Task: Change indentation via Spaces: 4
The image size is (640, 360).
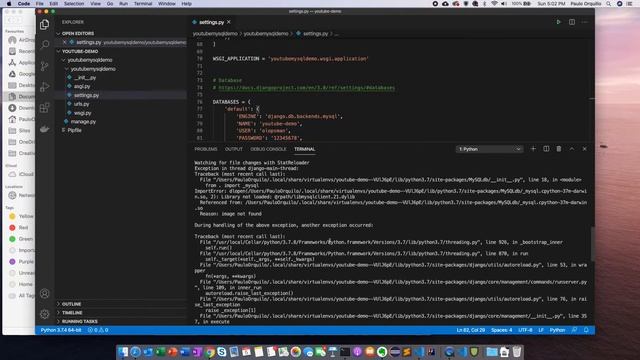Action: pos(502,330)
